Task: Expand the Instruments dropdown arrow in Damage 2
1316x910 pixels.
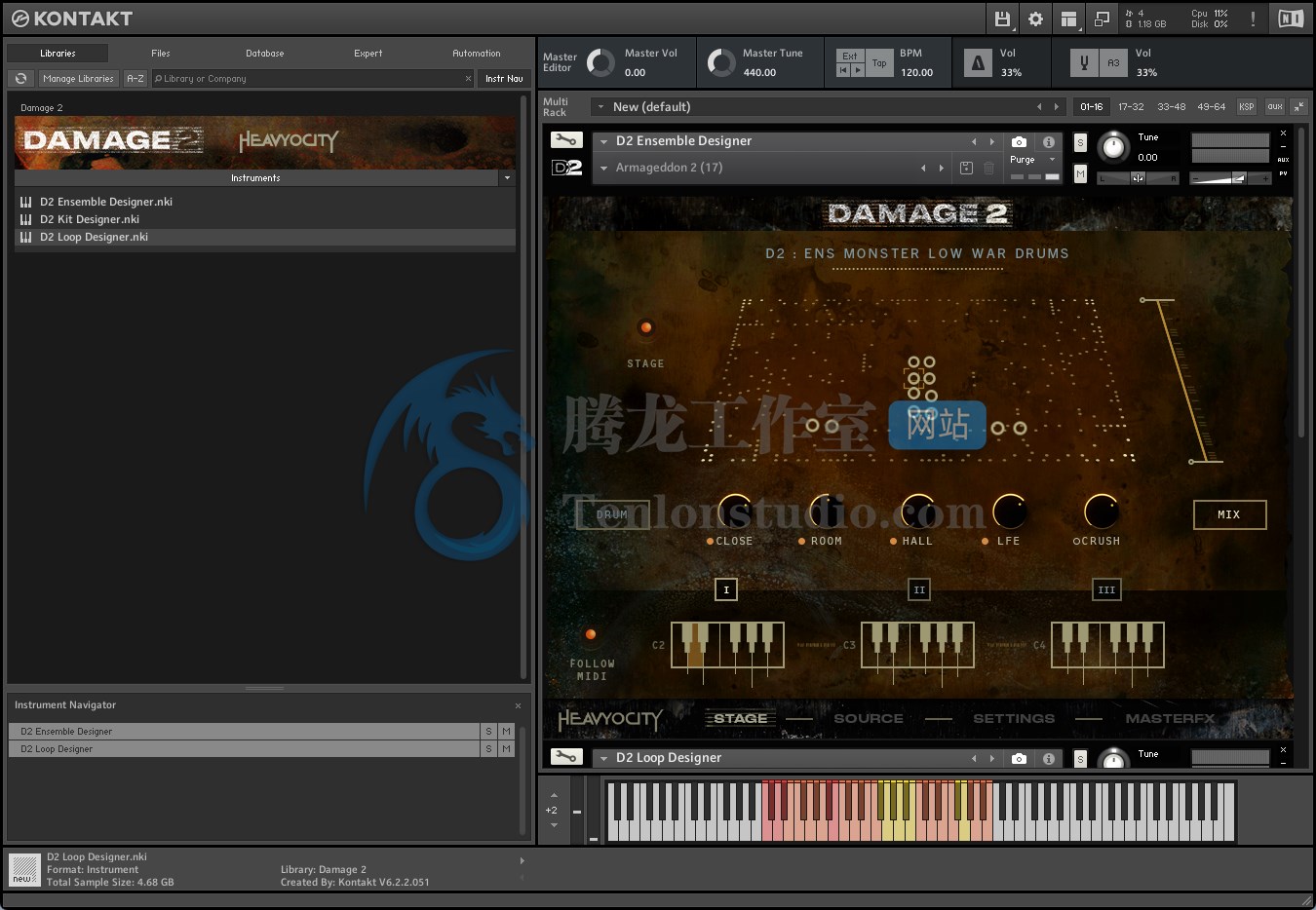Action: [507, 178]
